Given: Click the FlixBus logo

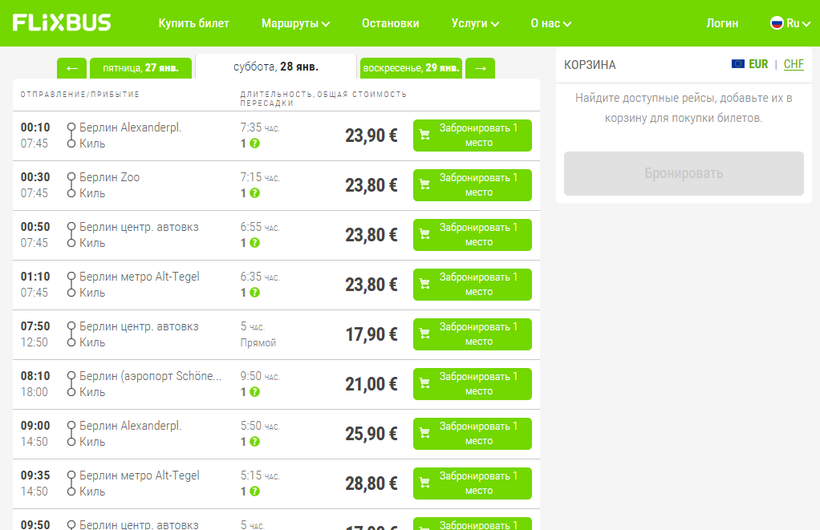Looking at the screenshot, I should 62,23.
